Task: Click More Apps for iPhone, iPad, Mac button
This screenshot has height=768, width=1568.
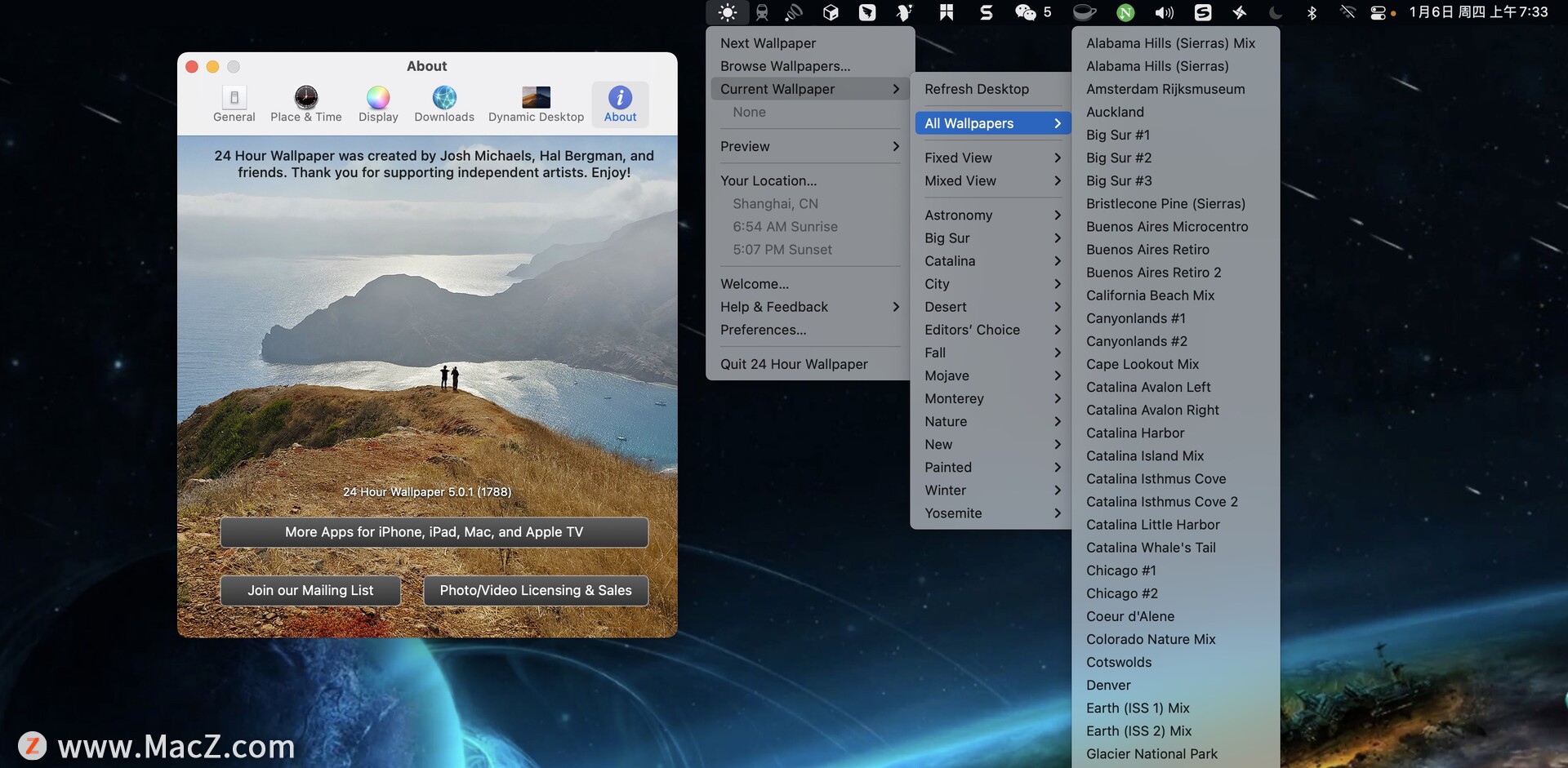Action: point(434,532)
